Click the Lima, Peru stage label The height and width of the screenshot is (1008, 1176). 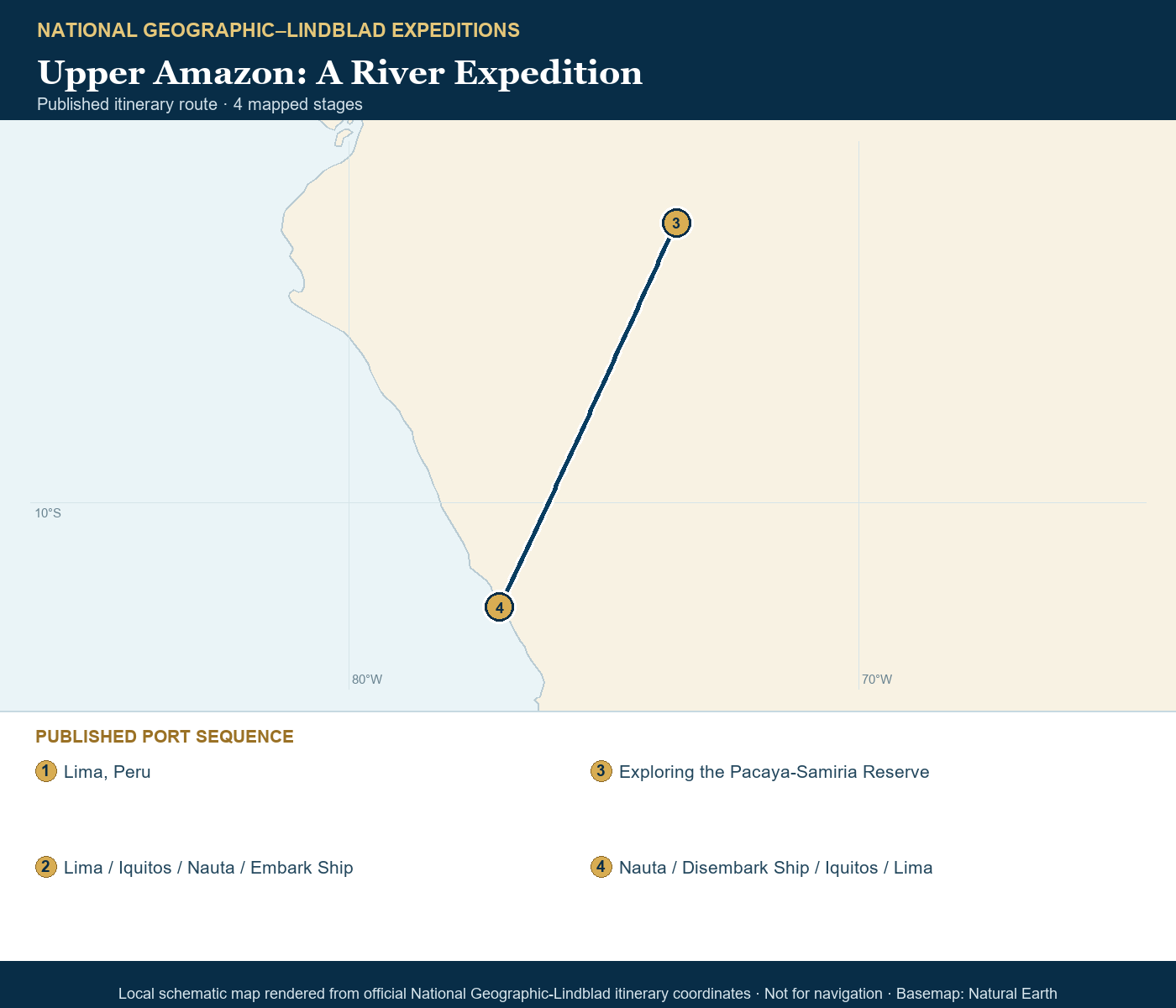[108, 772]
